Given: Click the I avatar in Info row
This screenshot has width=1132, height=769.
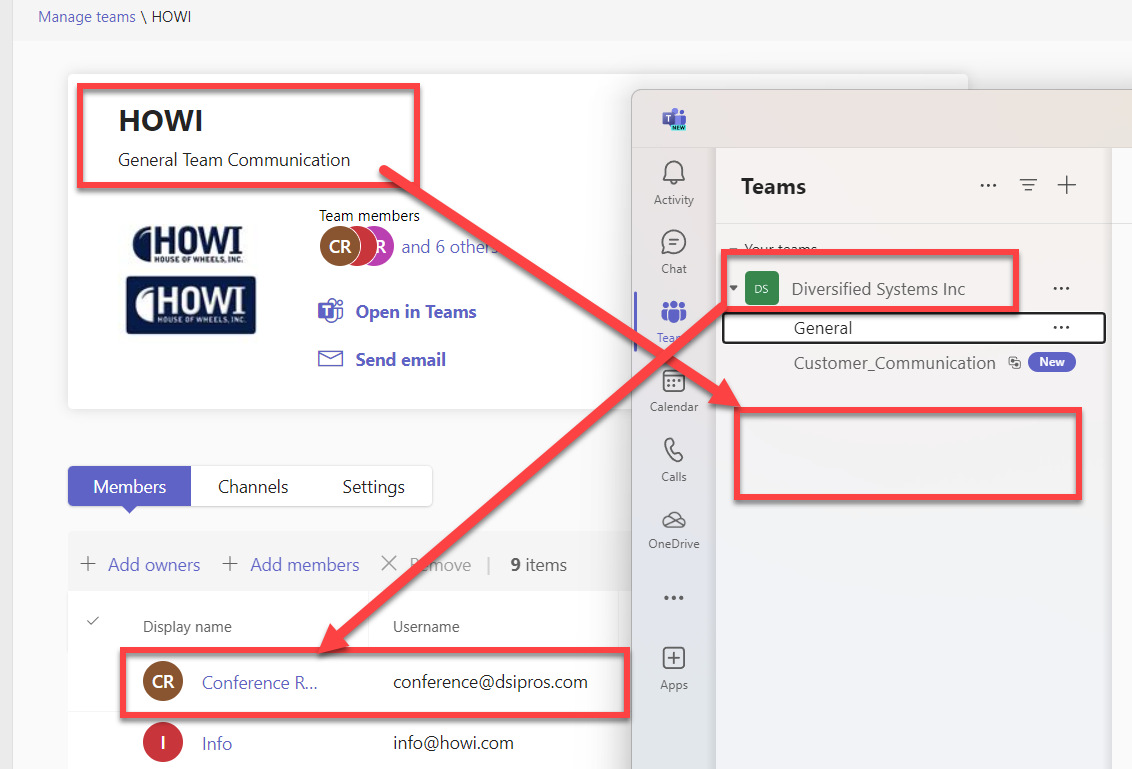Looking at the screenshot, I should pos(163,742).
